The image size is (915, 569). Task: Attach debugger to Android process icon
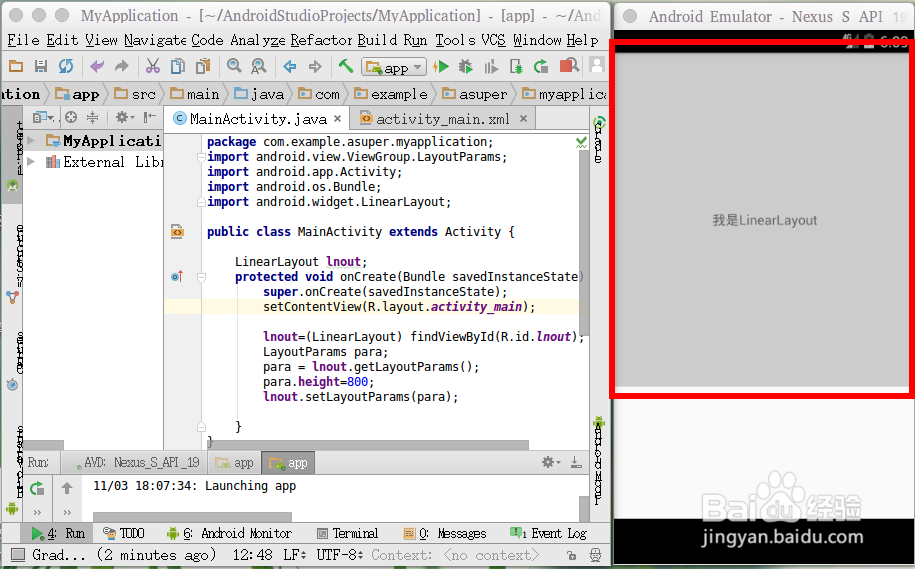(x=516, y=67)
